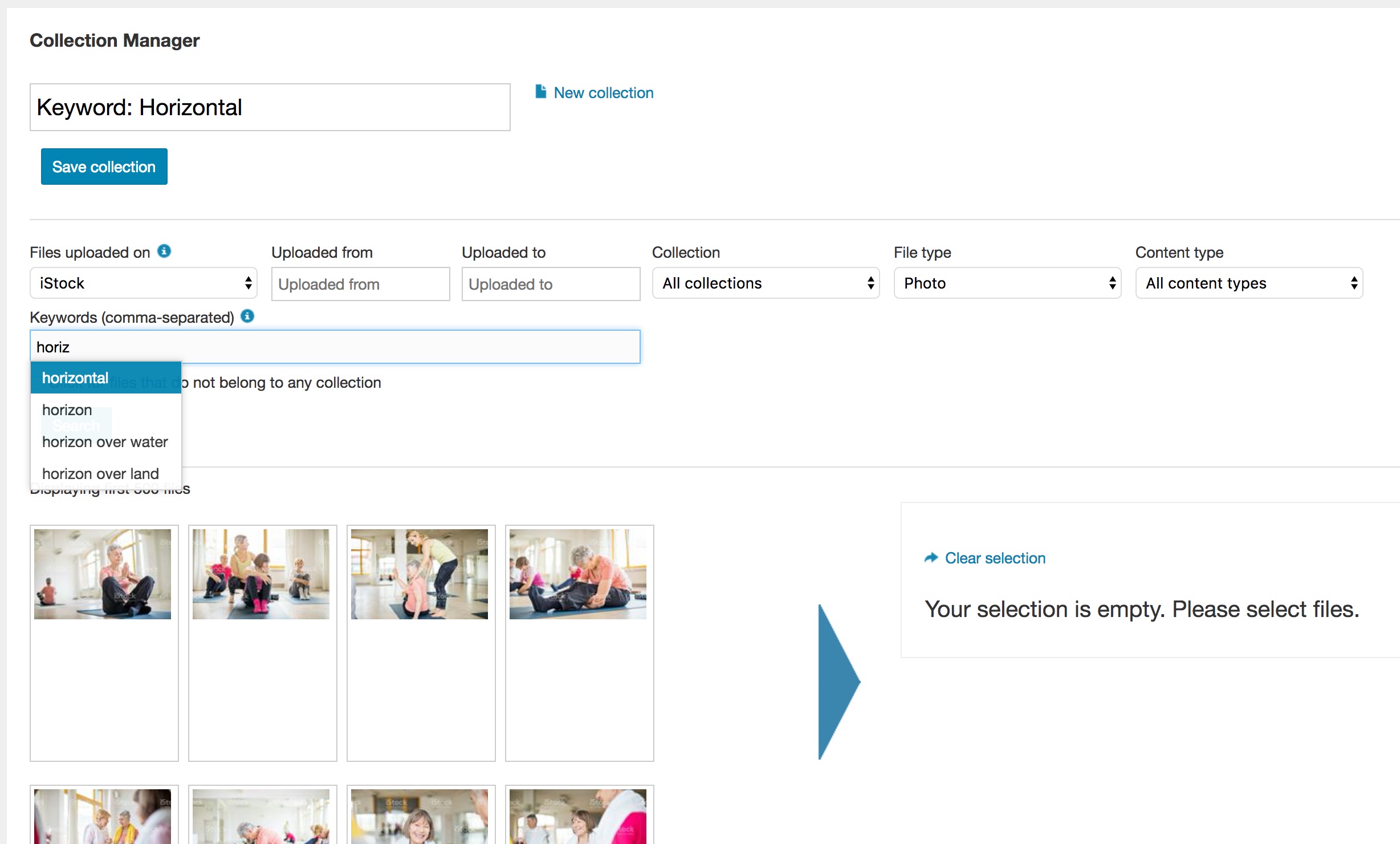1400x844 pixels.
Task: Expand the All content types dropdown
Action: [1249, 283]
